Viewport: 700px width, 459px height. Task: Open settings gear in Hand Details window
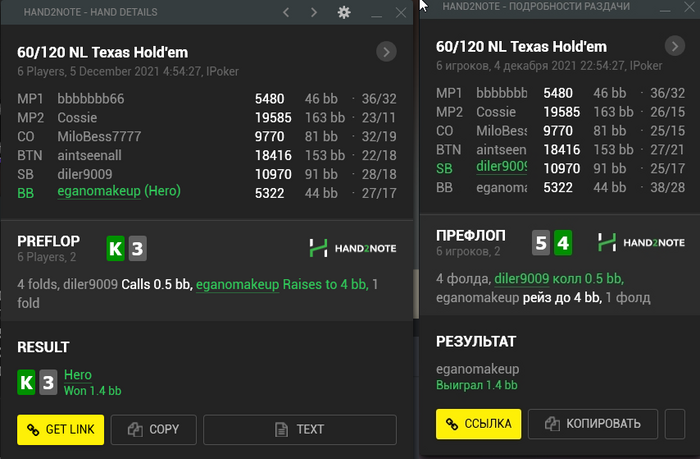(344, 12)
